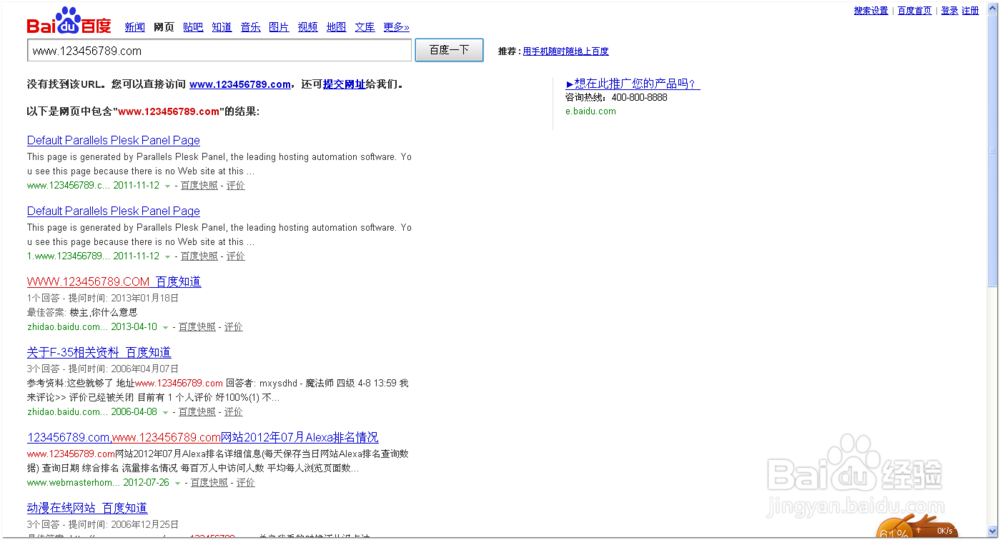Expand dropdown arrow beside www.webmasterhom... 2012-07-26
The image size is (1000, 540).
[x=177, y=484]
